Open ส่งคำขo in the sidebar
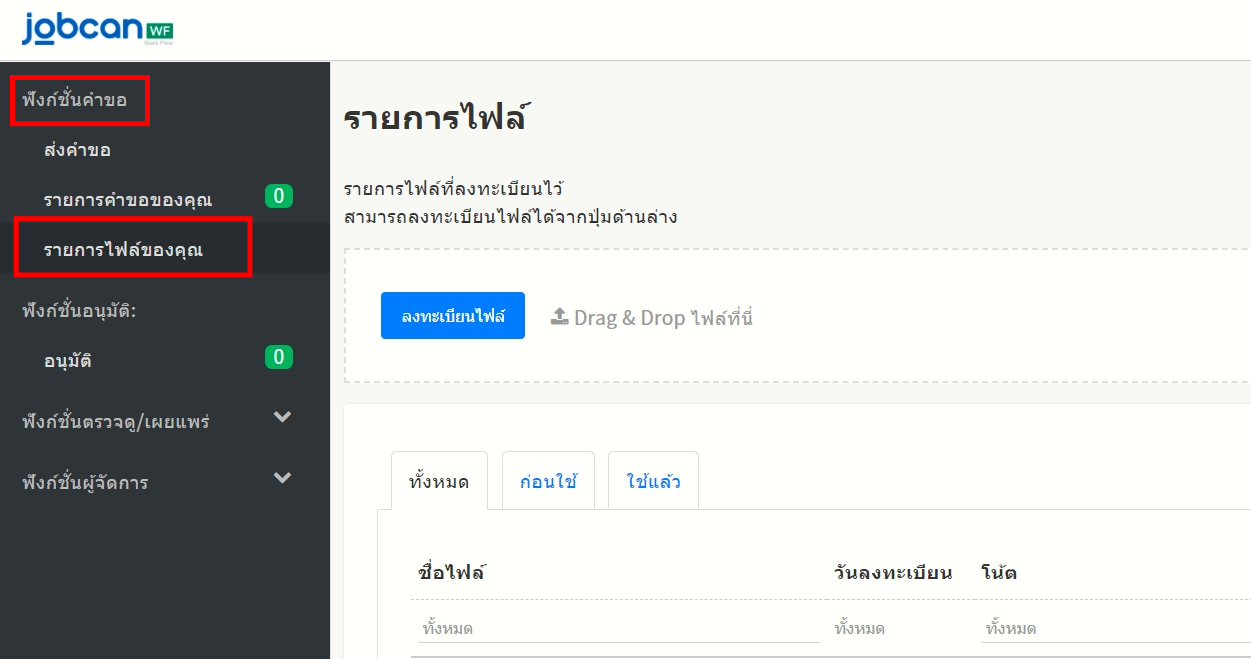 77,150
